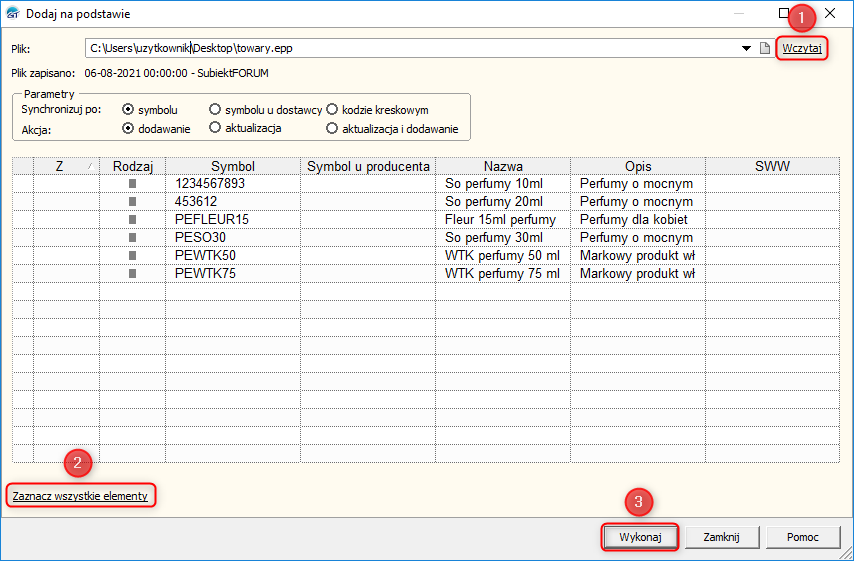Select 'symbolu u dostawcy' radio option

point(215,109)
